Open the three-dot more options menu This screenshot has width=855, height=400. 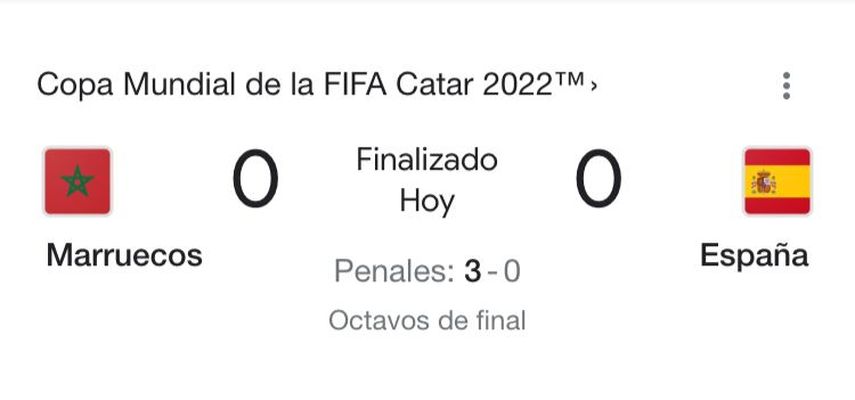coord(786,86)
